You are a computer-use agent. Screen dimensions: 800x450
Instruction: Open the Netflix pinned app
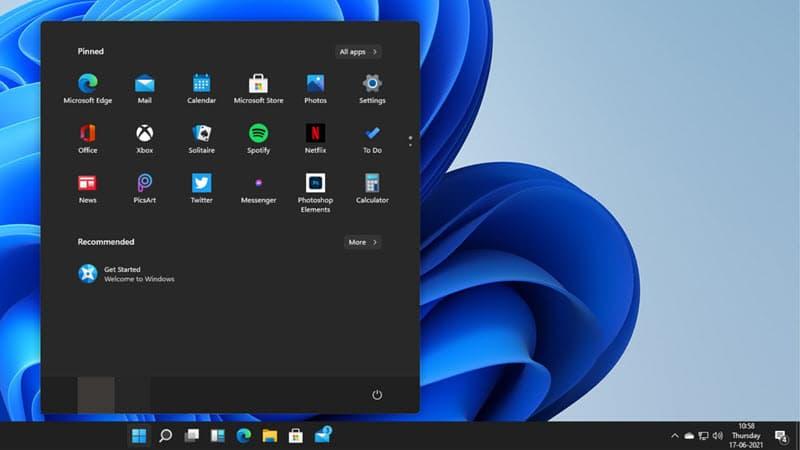click(315, 134)
